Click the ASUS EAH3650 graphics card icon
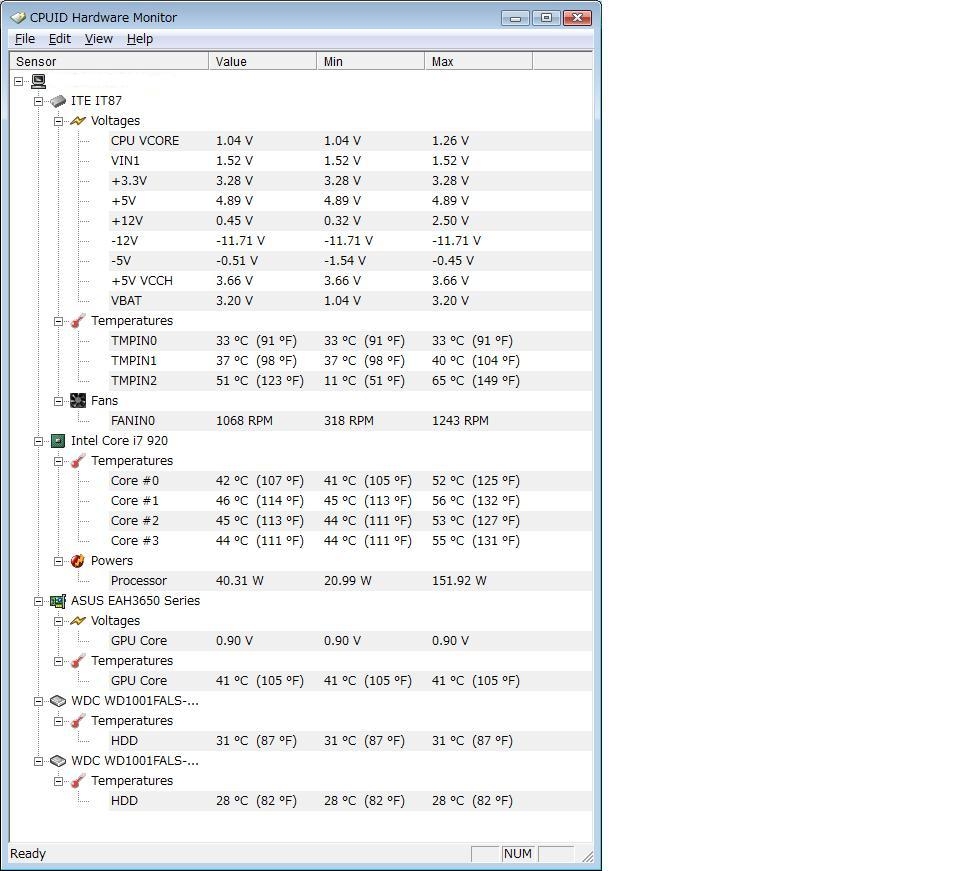 58,601
